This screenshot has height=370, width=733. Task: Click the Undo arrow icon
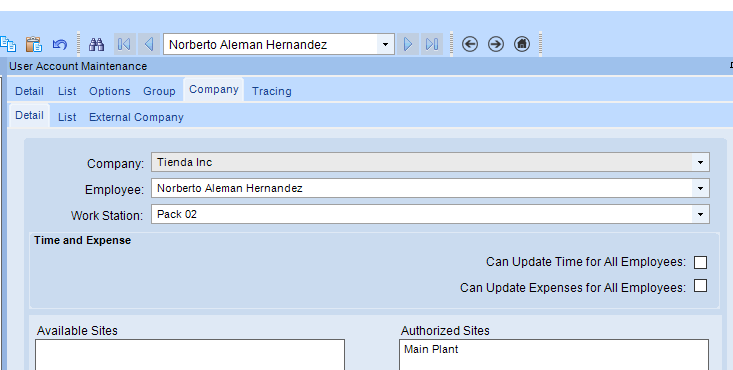[x=60, y=44]
